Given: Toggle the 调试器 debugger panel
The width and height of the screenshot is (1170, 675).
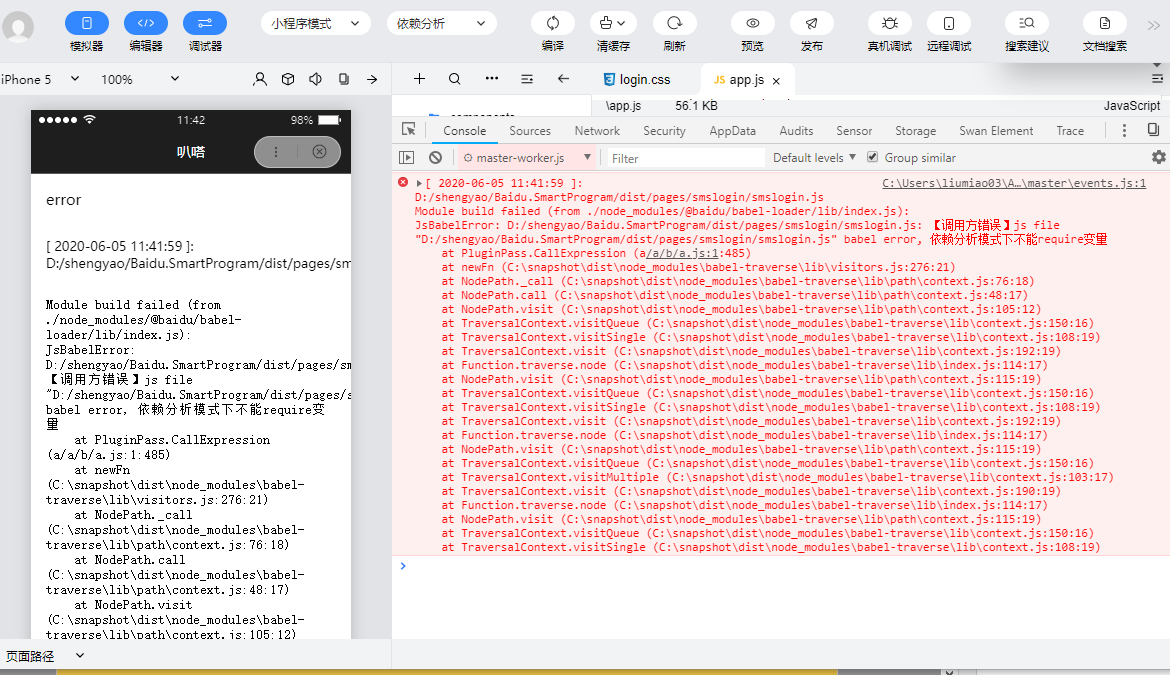Looking at the screenshot, I should (204, 23).
